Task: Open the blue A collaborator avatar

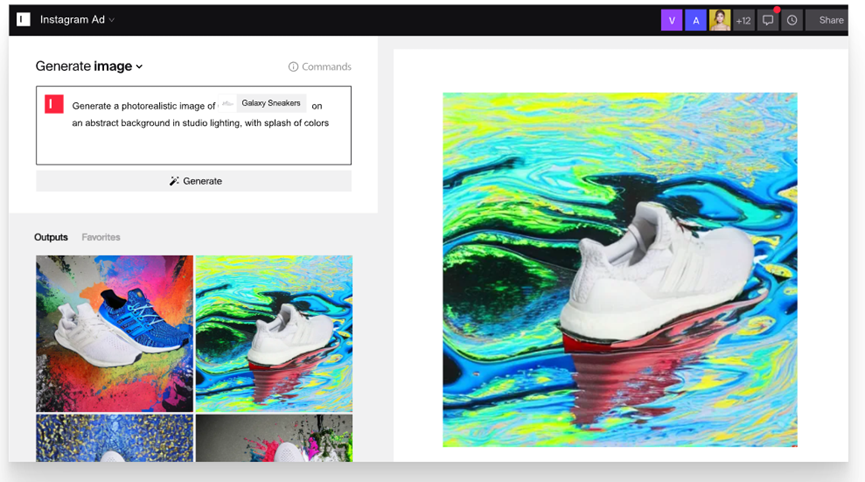Action: tap(696, 20)
